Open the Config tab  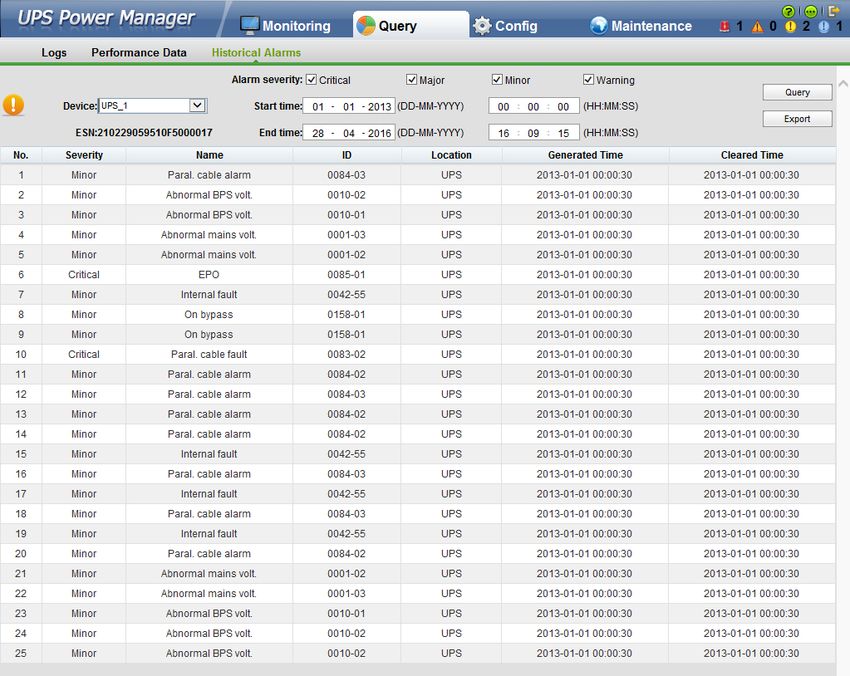[x=505, y=25]
